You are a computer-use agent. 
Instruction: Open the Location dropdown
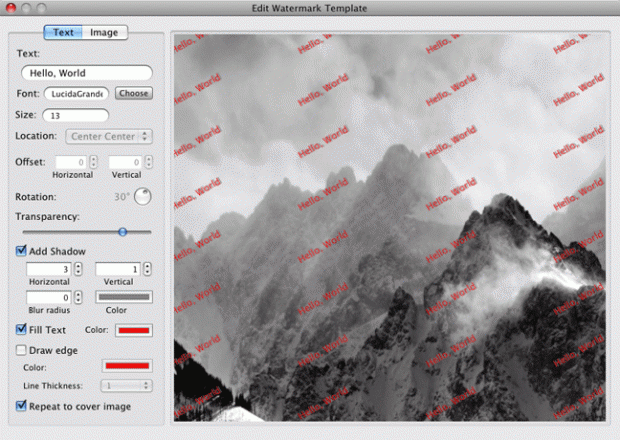[108, 136]
